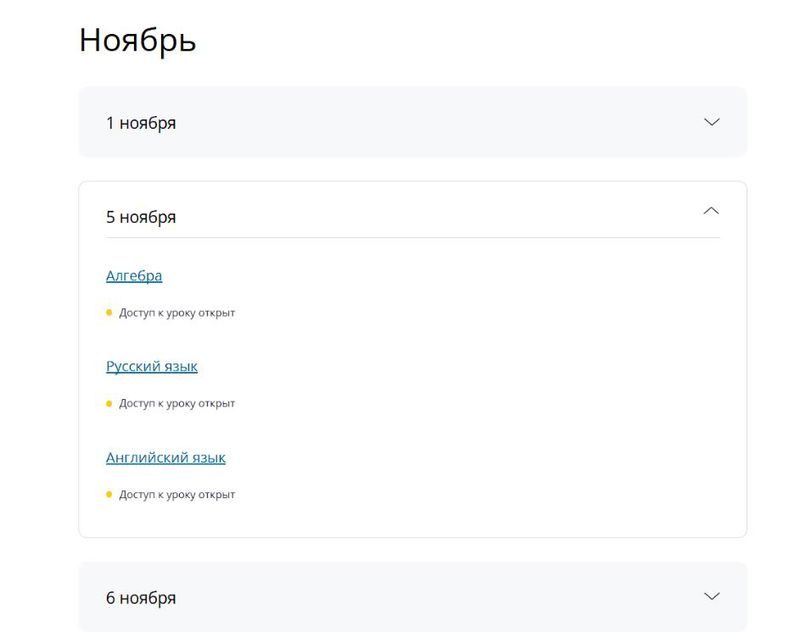Click the 6 ноября date label
The width and height of the screenshot is (800, 632).
click(141, 598)
